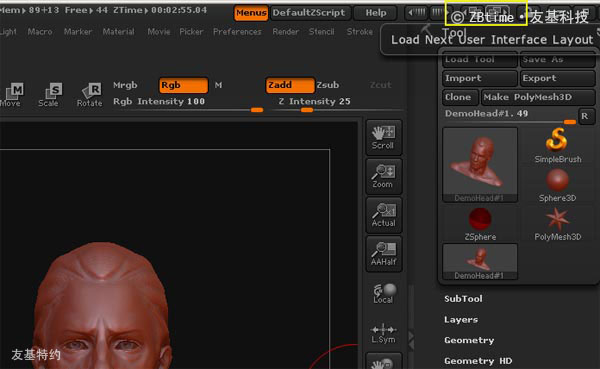Click the Save As button

pyautogui.click(x=557, y=60)
